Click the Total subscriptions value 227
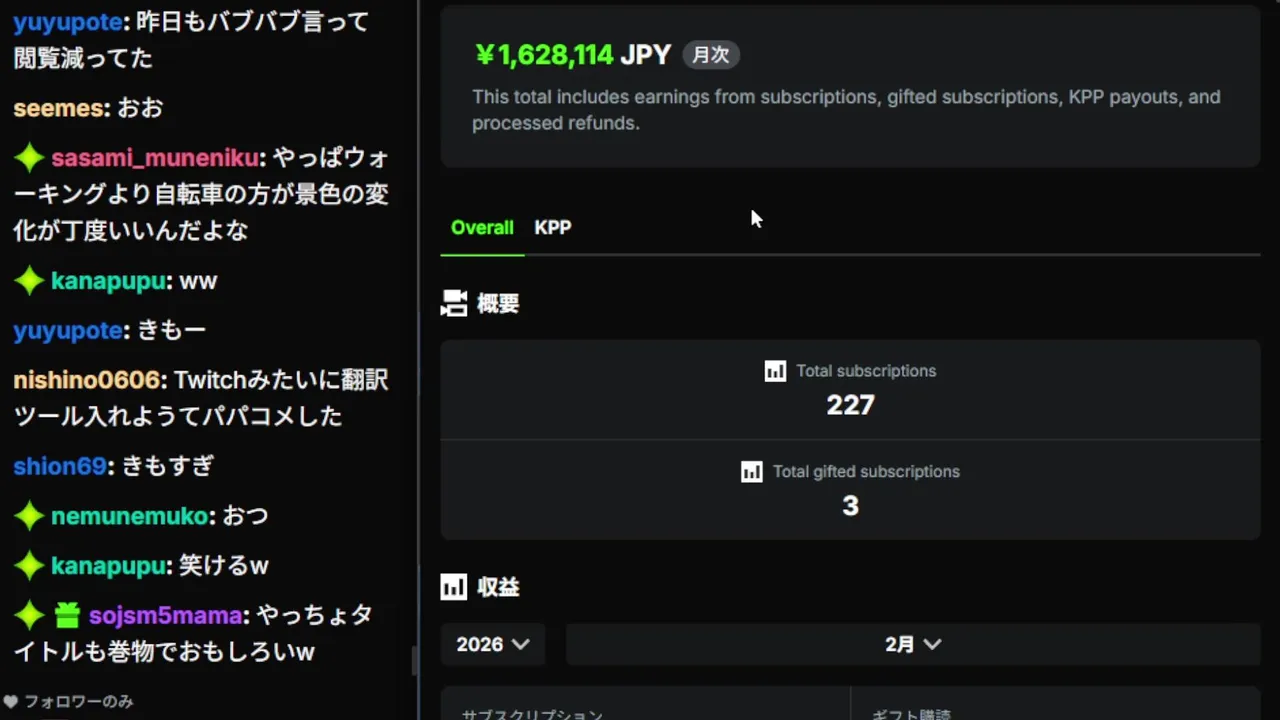Image resolution: width=1280 pixels, height=720 pixels. [x=850, y=405]
